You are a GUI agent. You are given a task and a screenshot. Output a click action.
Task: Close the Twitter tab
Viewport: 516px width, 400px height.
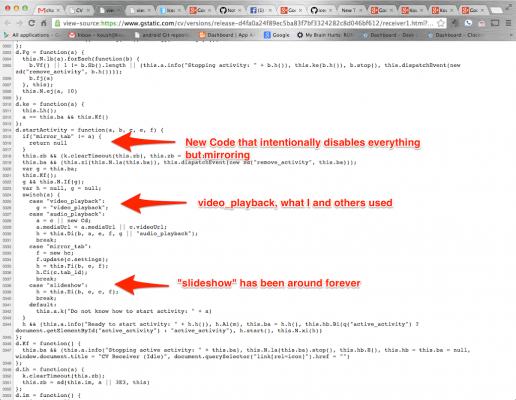click(x=179, y=10)
